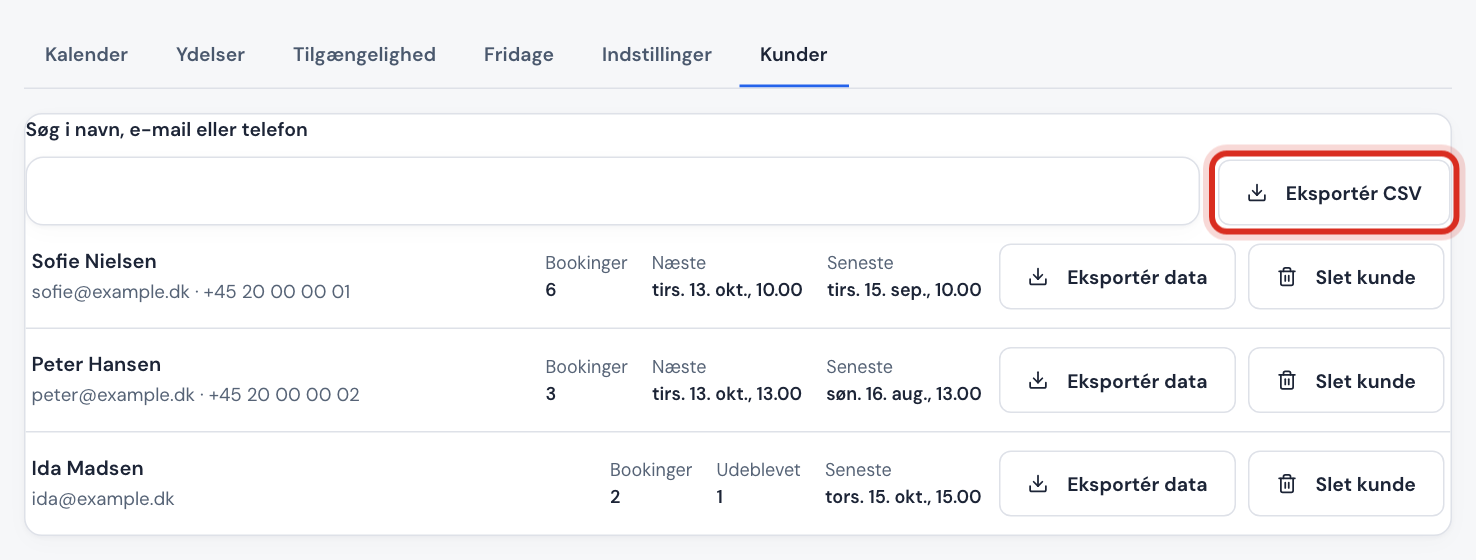Focus the customer search input field

coord(612,191)
